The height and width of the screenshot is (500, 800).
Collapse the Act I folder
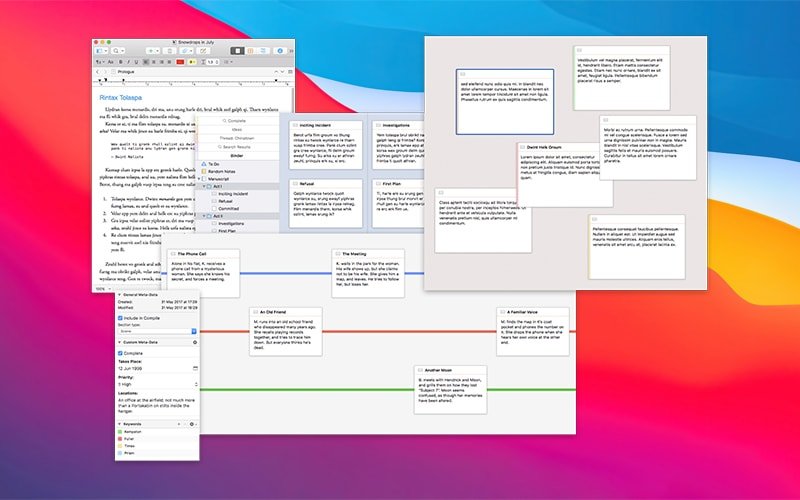[x=202, y=186]
